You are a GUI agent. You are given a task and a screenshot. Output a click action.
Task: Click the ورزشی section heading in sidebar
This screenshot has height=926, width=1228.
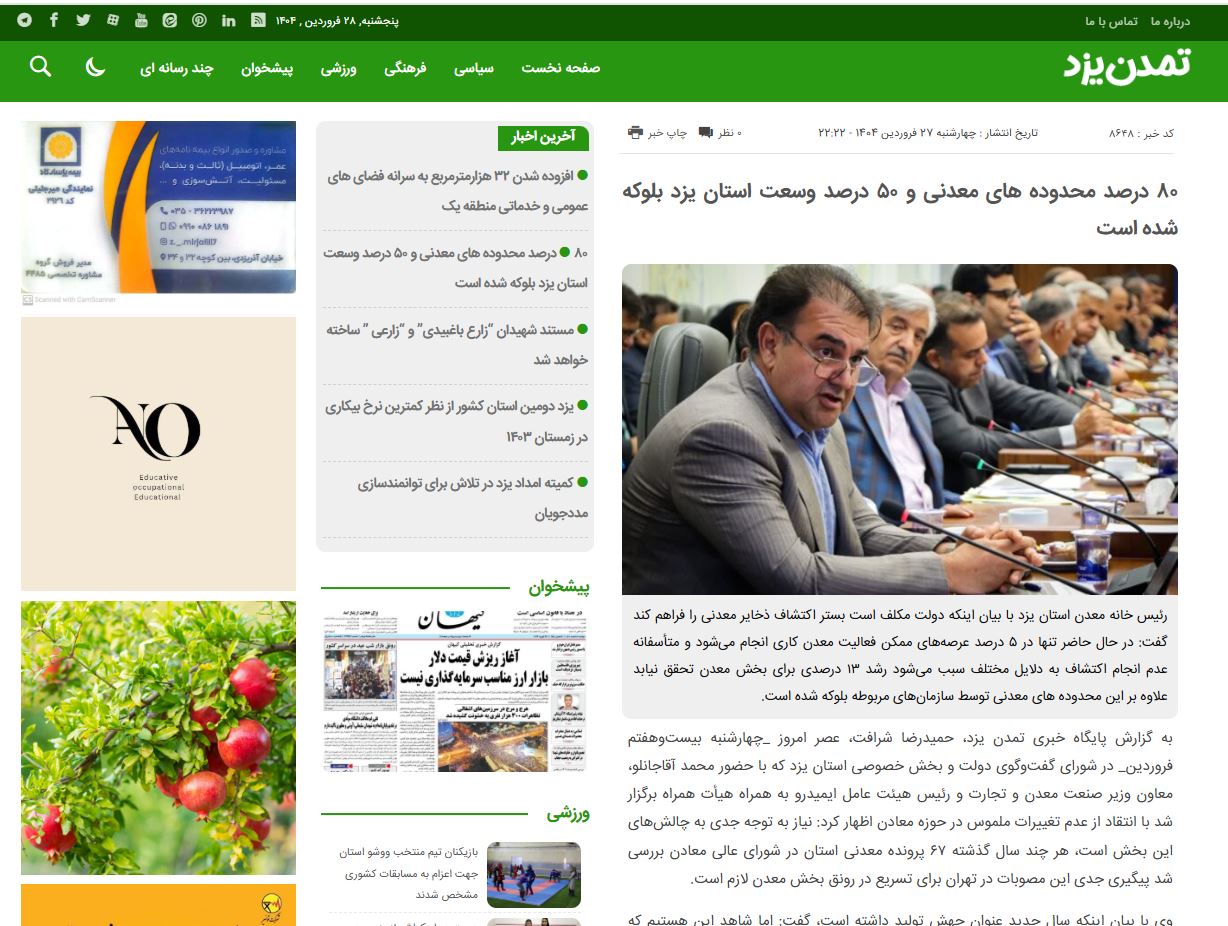[568, 813]
